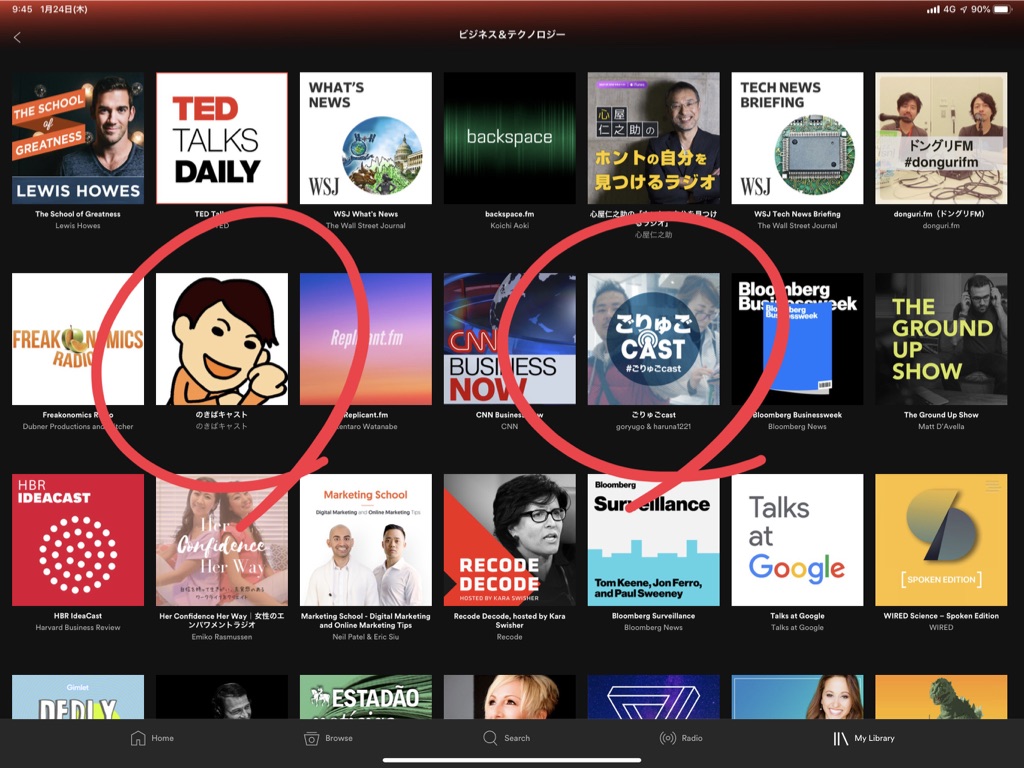
Task: Open HBR IdeaCast red cover
Action: (x=78, y=540)
